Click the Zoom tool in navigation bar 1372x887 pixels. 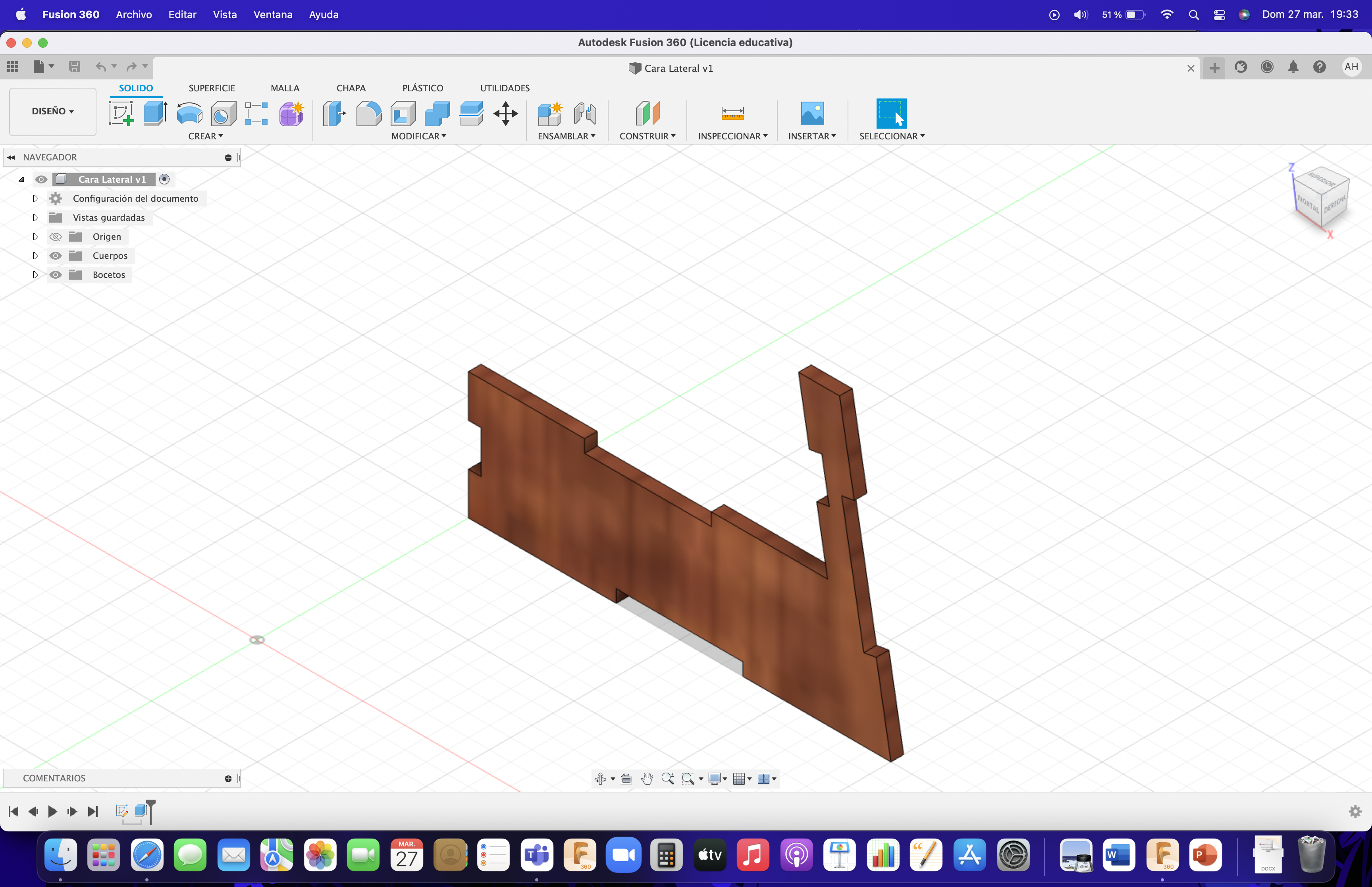[x=667, y=779]
